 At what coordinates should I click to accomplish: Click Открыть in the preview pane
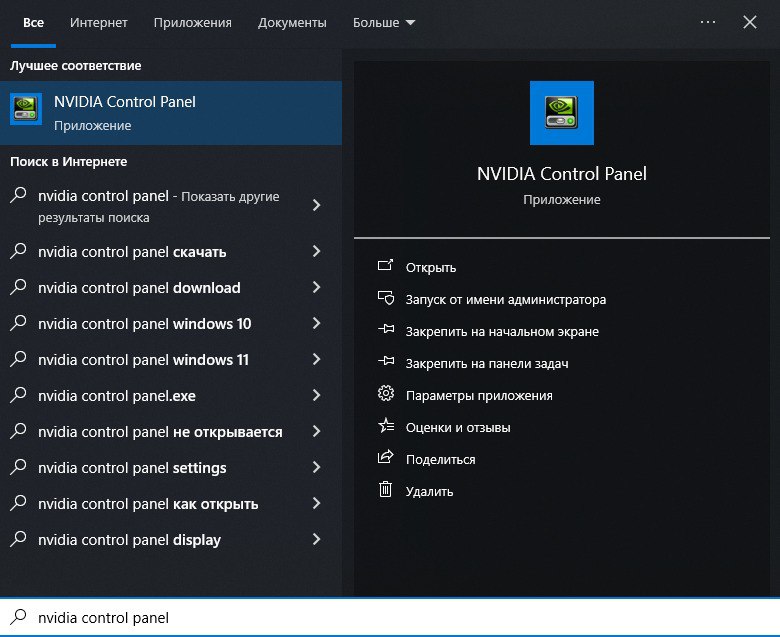point(431,268)
